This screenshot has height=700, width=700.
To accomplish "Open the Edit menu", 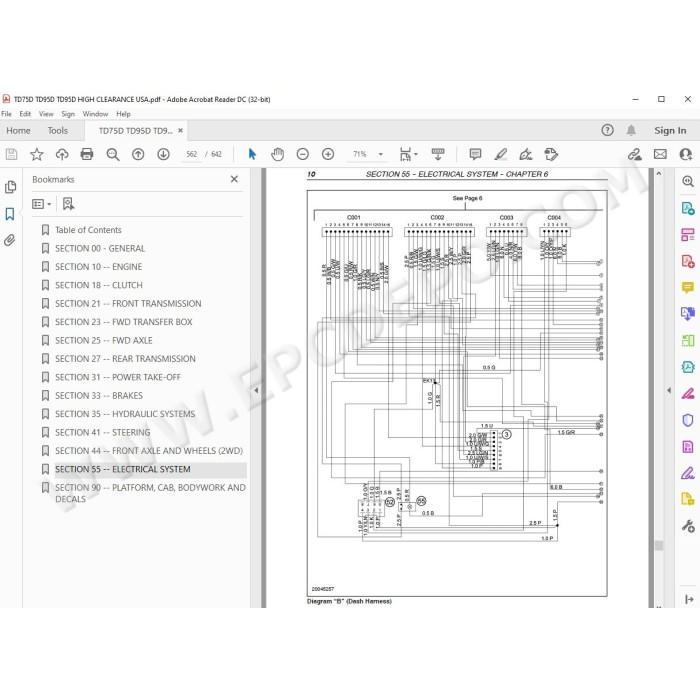I will (x=25, y=114).
